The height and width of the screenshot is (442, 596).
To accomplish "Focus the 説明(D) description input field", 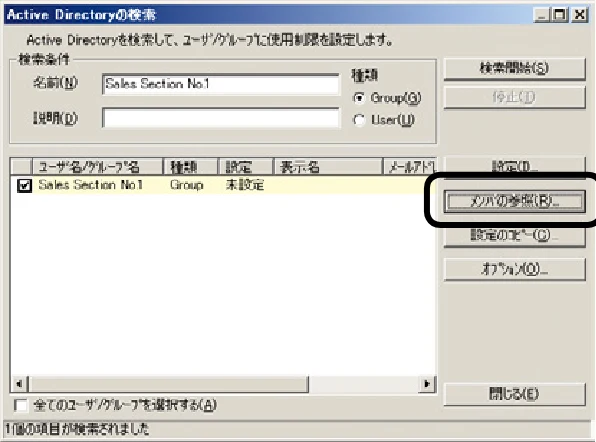I will tap(220, 118).
